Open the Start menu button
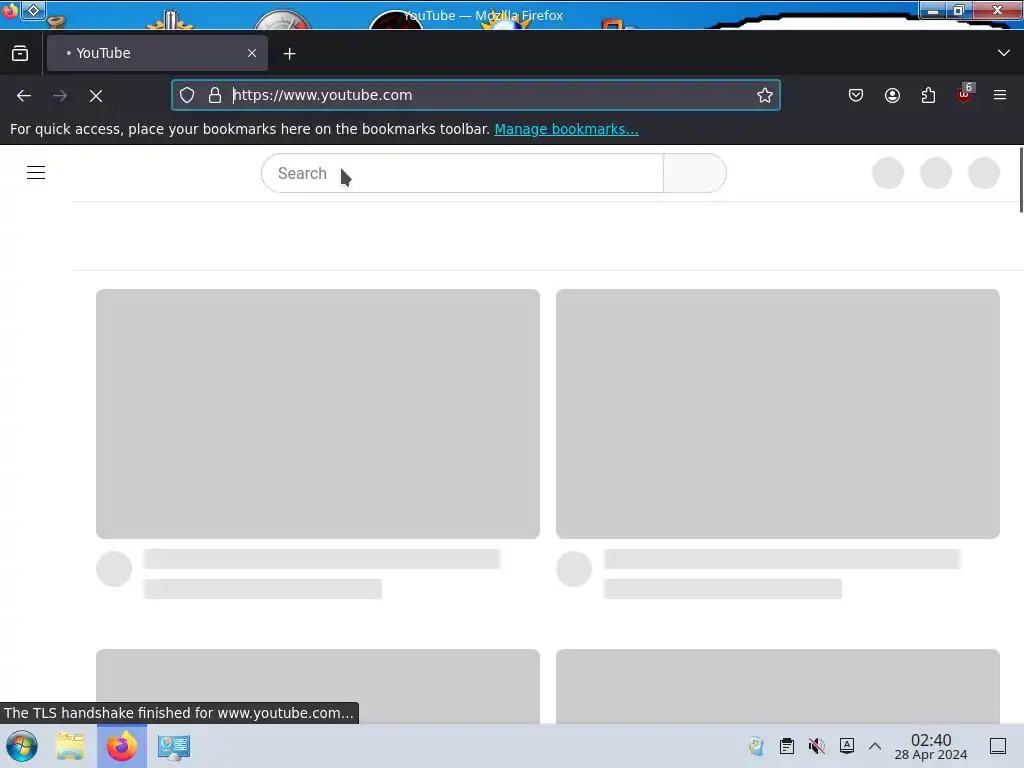Viewport: 1024px width, 768px height. [22, 746]
